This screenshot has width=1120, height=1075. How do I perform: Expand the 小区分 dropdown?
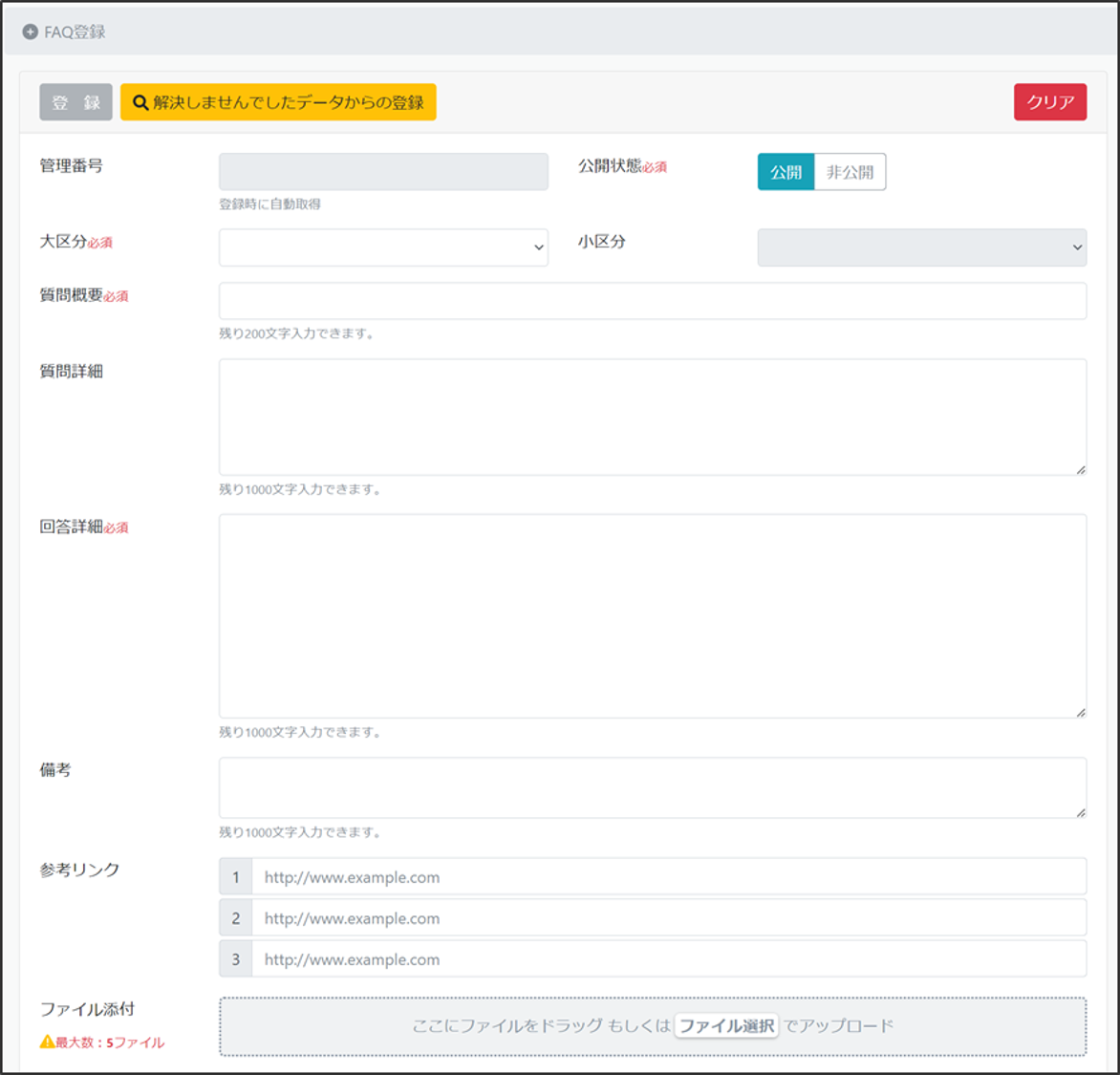(921, 247)
